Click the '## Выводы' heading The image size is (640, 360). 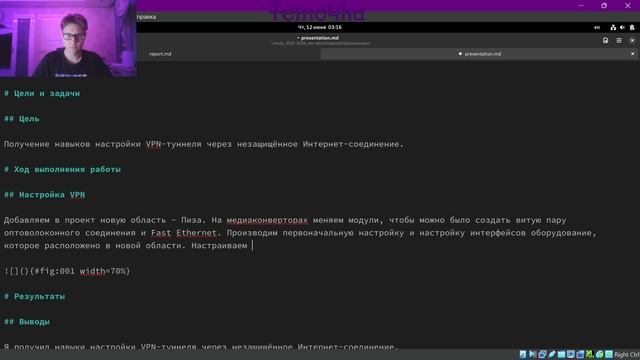(27, 322)
